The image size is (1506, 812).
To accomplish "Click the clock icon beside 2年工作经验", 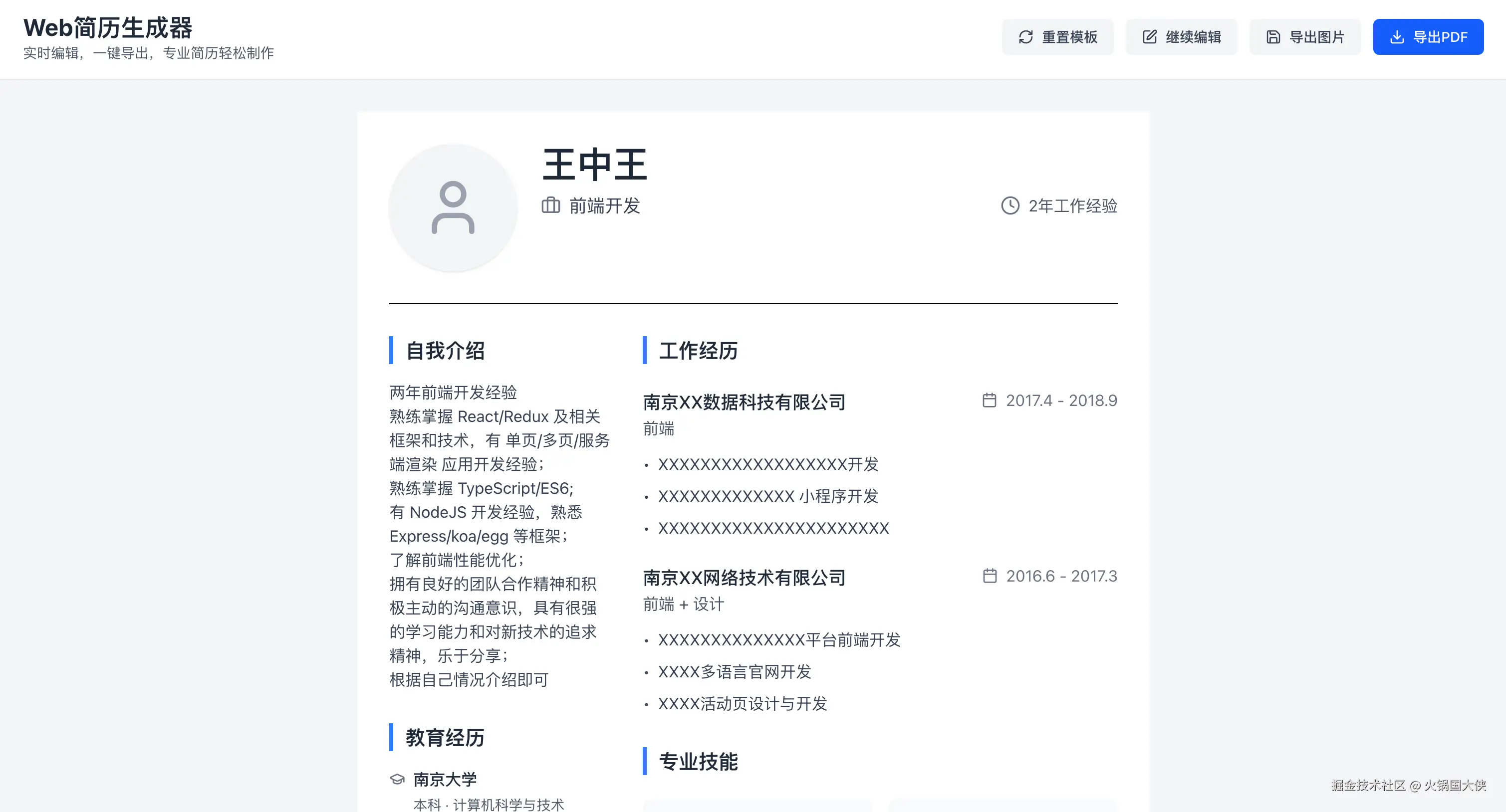I will click(x=1010, y=205).
